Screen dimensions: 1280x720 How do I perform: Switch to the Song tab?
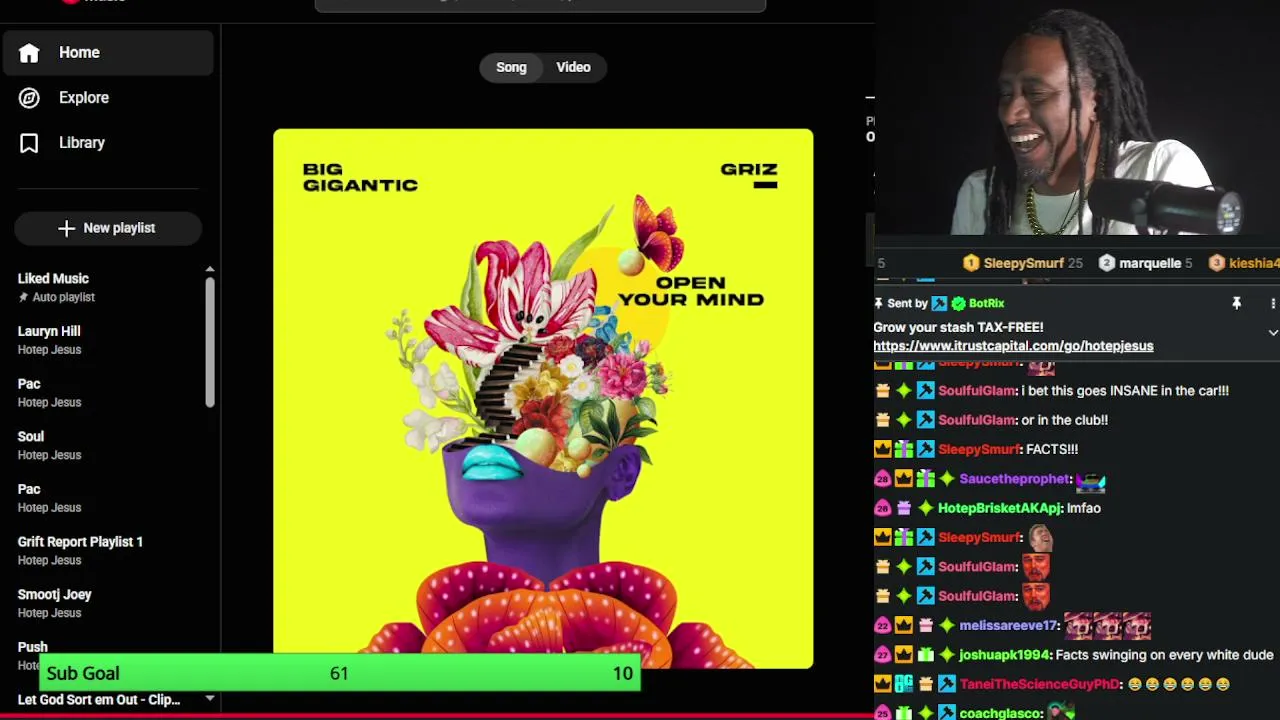coord(511,67)
